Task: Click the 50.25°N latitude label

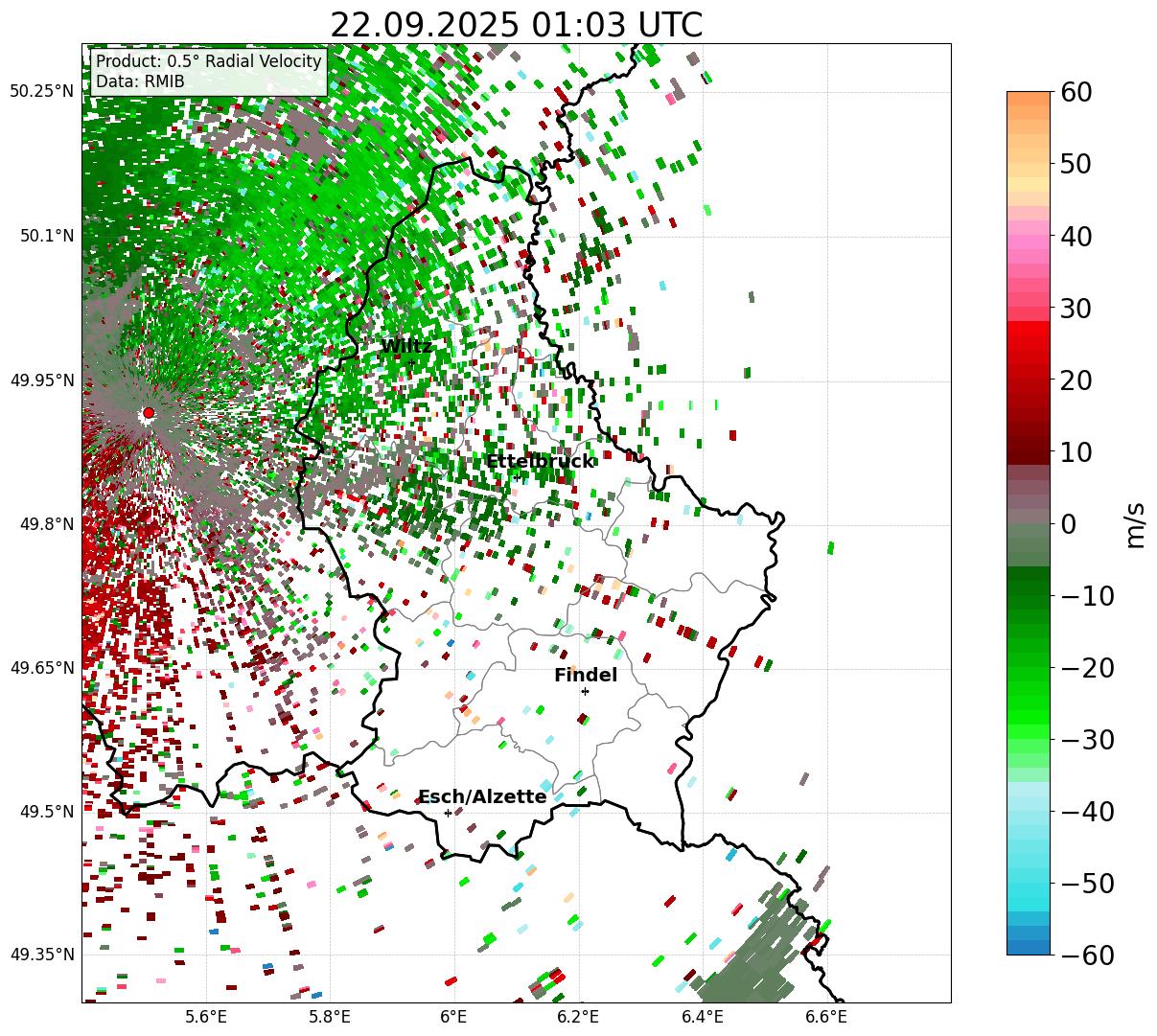Action: point(41,92)
